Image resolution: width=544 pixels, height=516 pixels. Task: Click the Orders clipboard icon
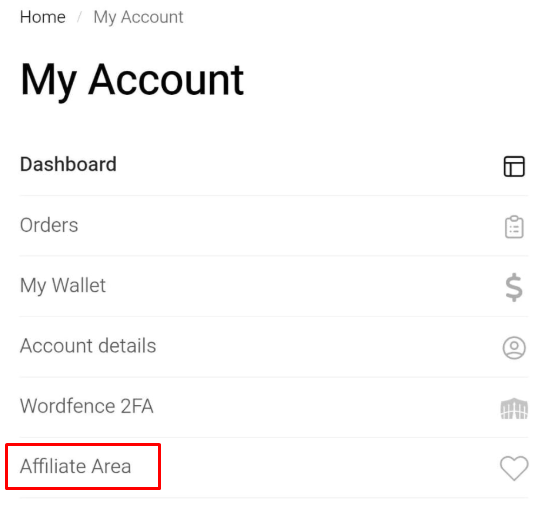(x=514, y=227)
